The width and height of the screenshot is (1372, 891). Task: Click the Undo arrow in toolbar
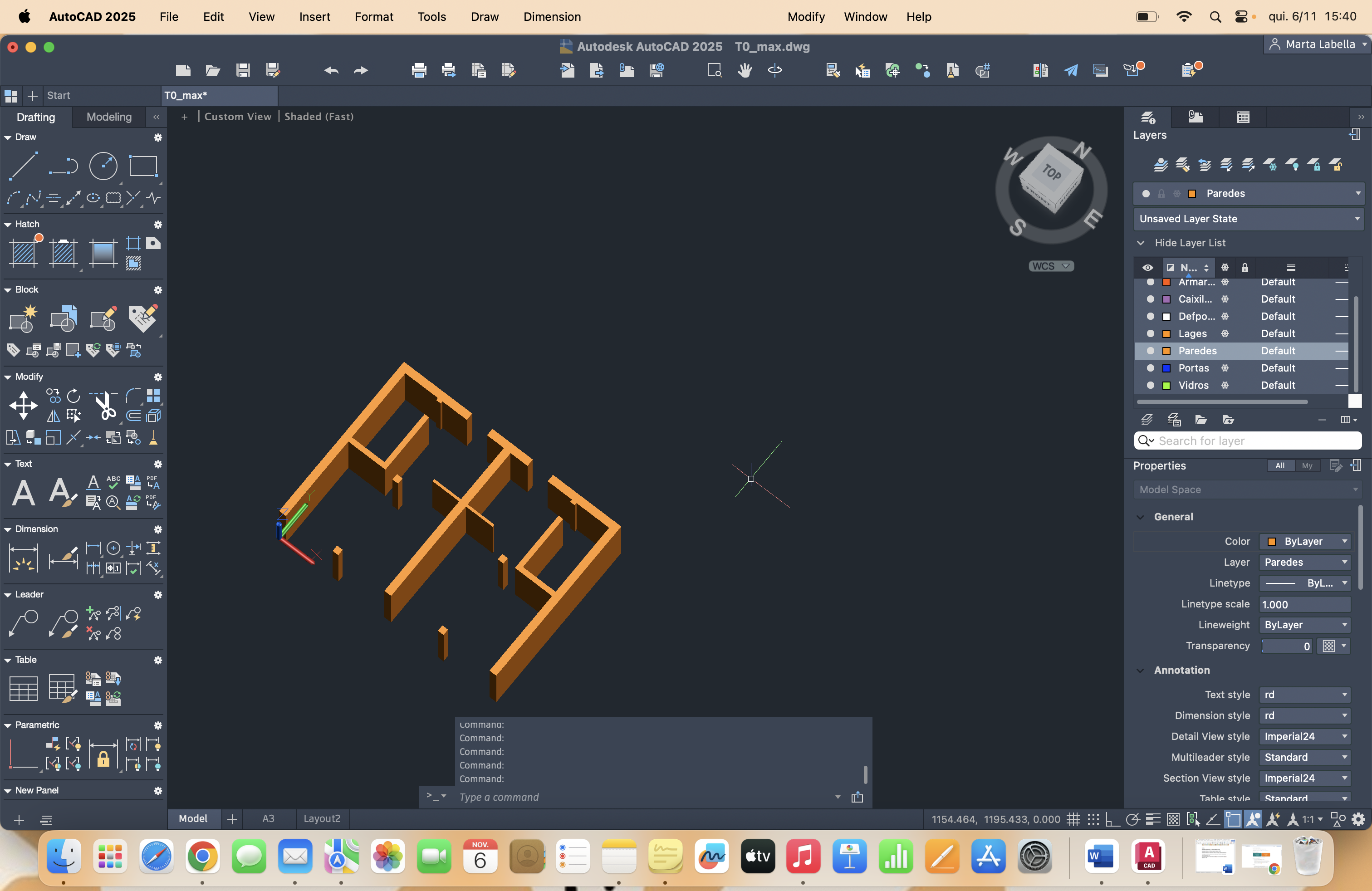(331, 70)
